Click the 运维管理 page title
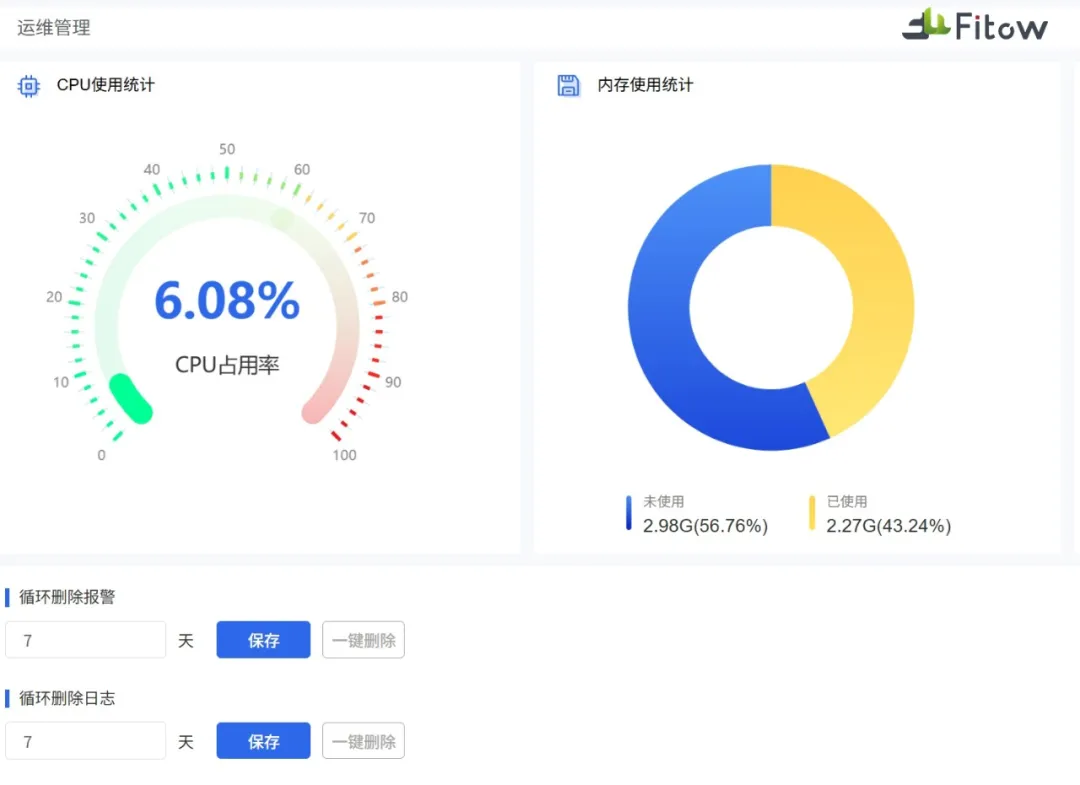1080x785 pixels. click(x=54, y=28)
